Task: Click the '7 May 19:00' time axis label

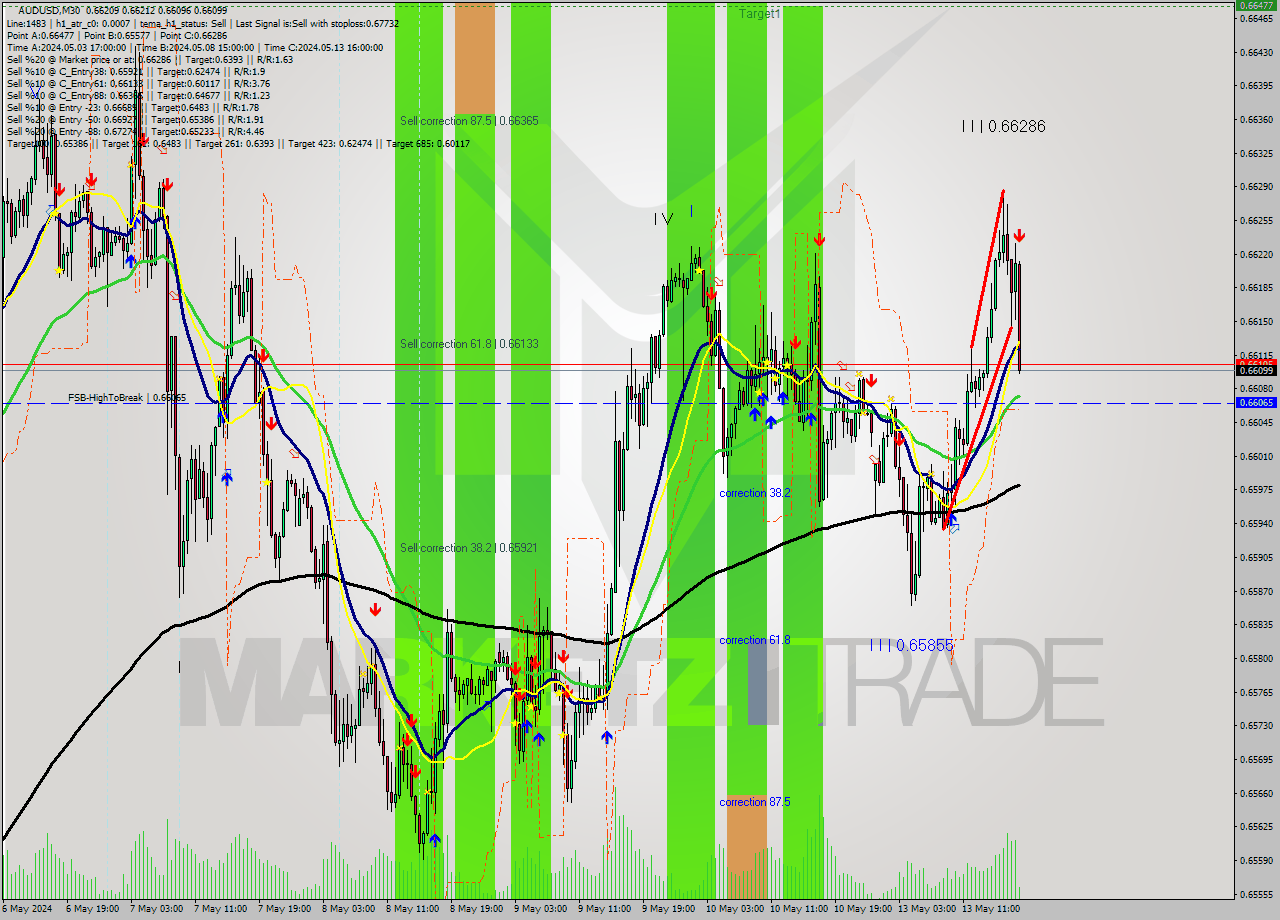Action: pos(286,910)
